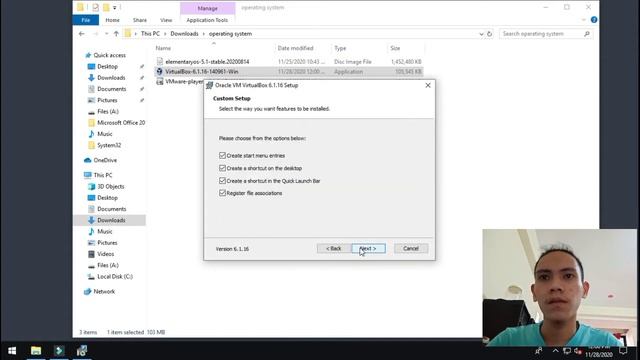Click the Manage contextual tab
The width and height of the screenshot is (640, 360).
pyautogui.click(x=207, y=8)
